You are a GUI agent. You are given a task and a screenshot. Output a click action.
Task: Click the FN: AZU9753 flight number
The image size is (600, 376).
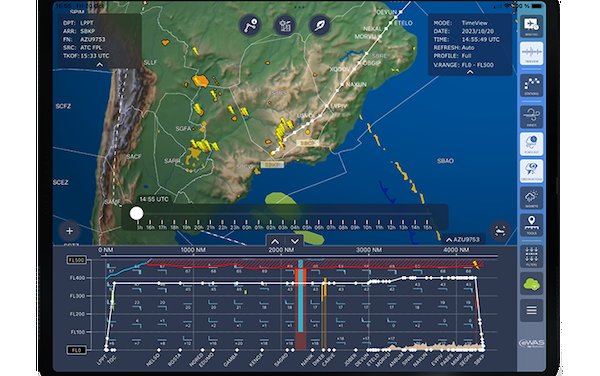point(84,39)
